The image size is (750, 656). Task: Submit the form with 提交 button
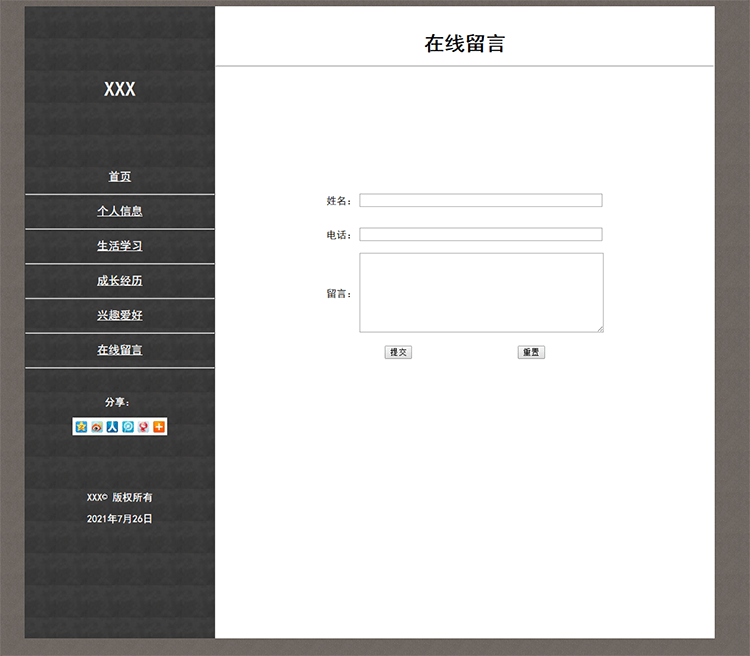click(x=398, y=352)
